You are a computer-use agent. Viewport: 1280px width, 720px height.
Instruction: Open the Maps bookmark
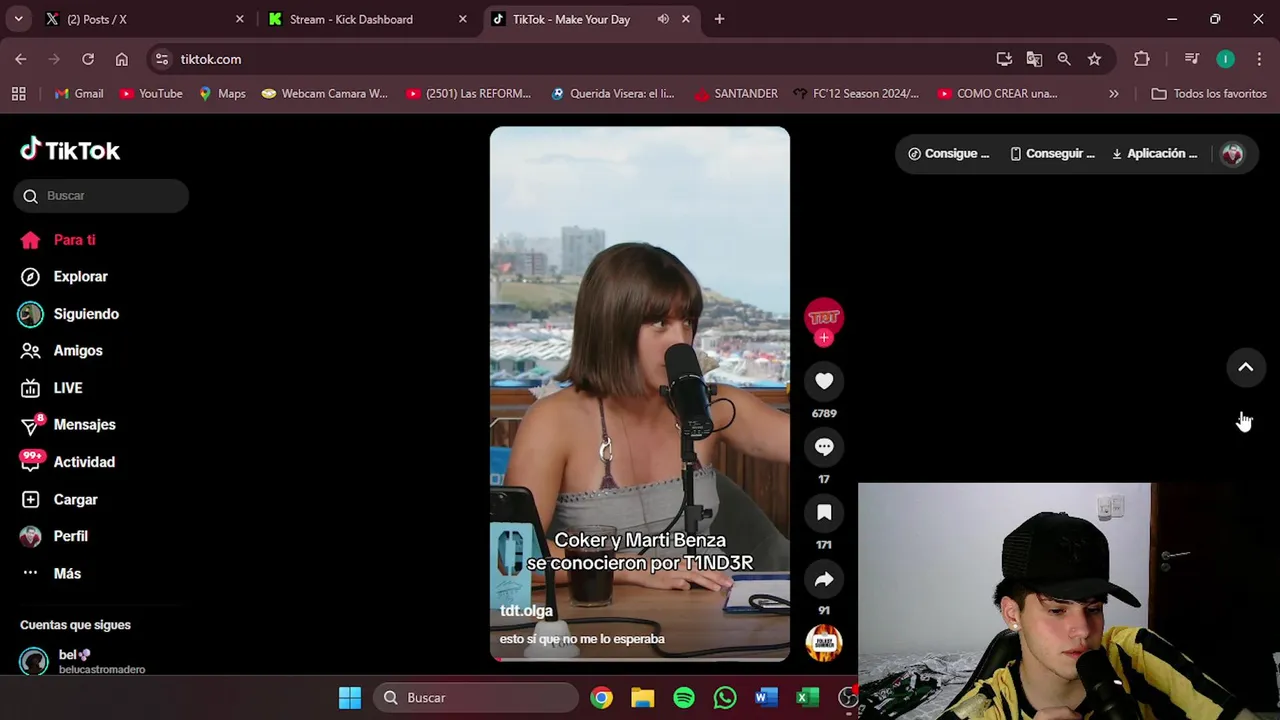222,94
